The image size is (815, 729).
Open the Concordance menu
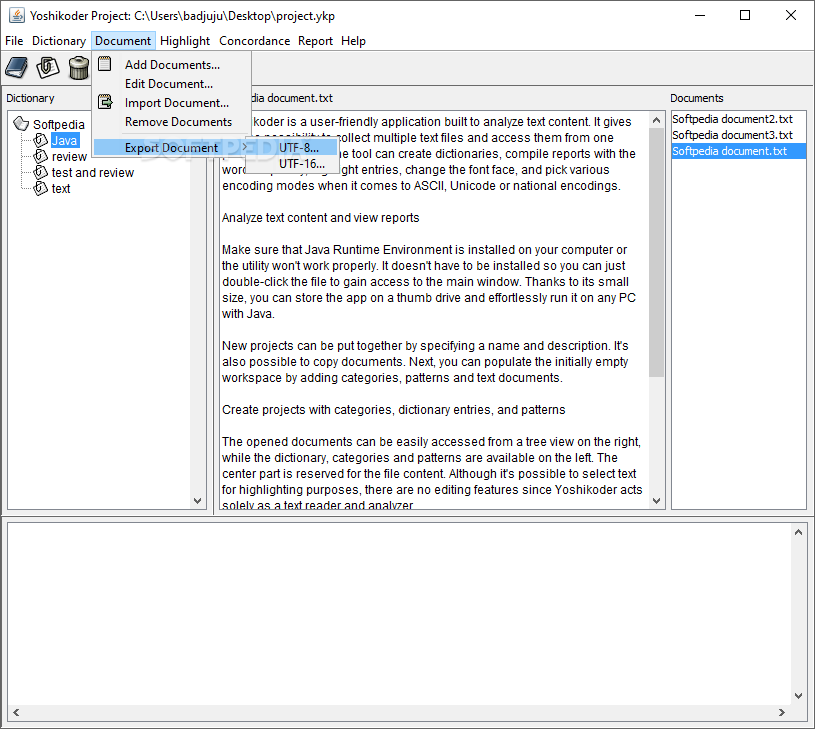(x=254, y=41)
